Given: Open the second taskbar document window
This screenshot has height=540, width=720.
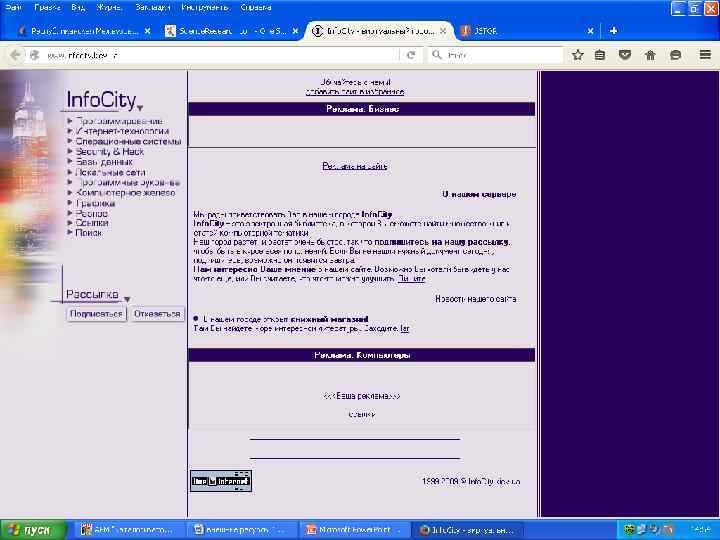Looking at the screenshot, I should pos(242,530).
